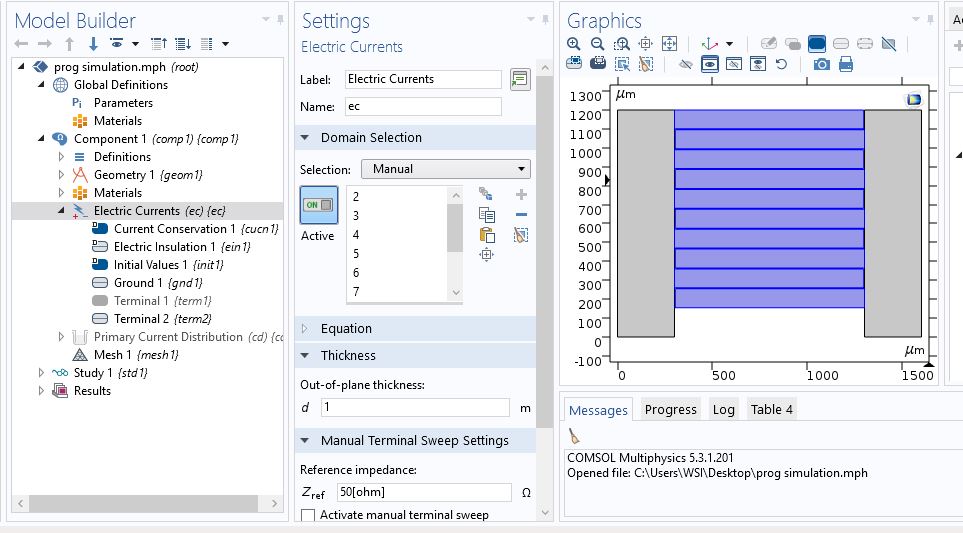Open the Selection Manual dropdown
Image resolution: width=963 pixels, height=533 pixels.
click(x=445, y=169)
